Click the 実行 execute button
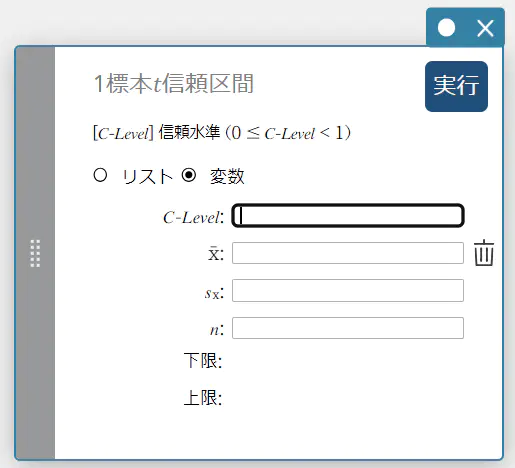515x468 pixels. 456,86
